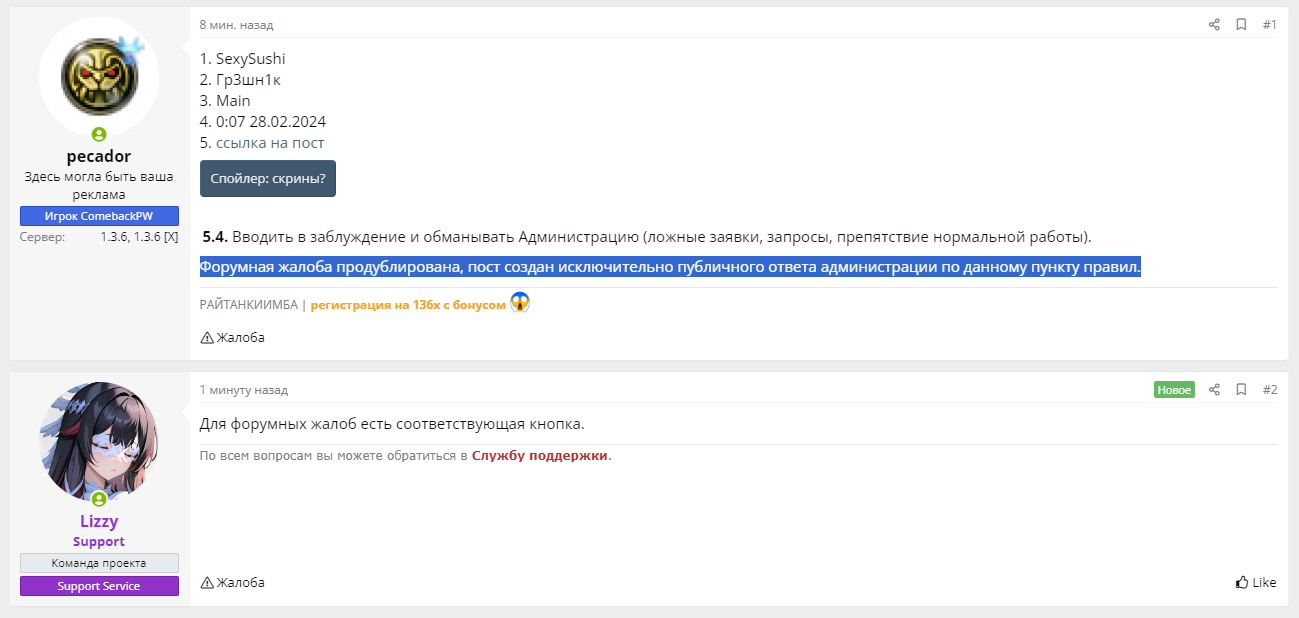Open Lizzy's avatar image
The height and width of the screenshot is (618, 1299).
coord(99,438)
